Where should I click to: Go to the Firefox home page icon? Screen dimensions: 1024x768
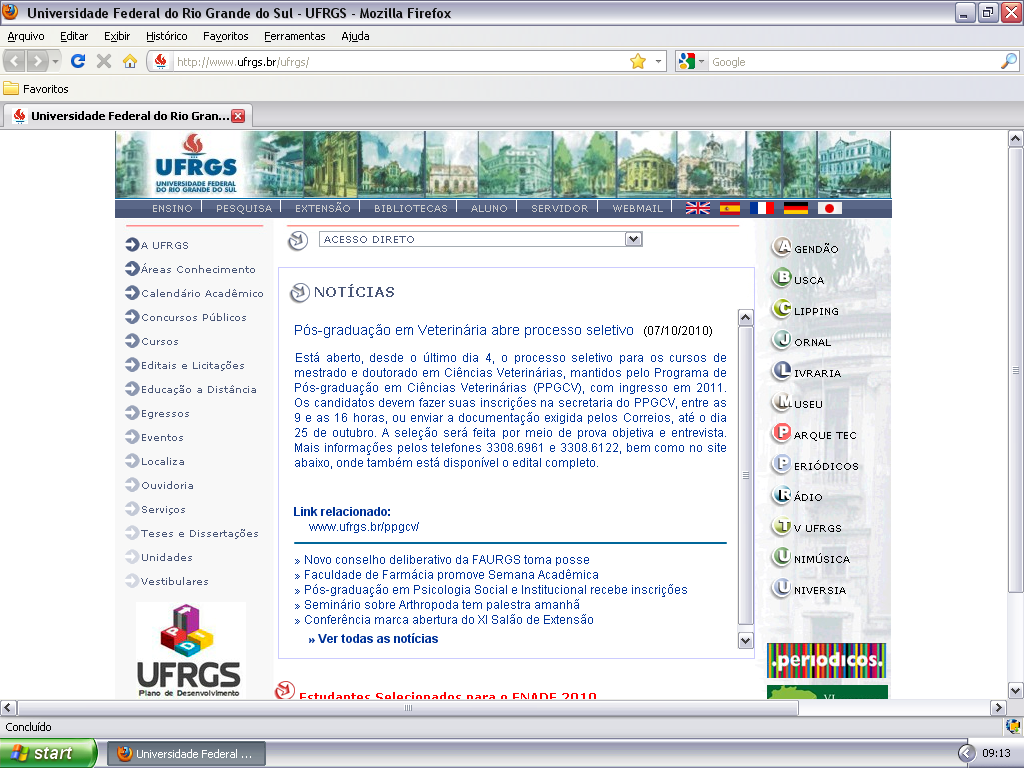[129, 61]
